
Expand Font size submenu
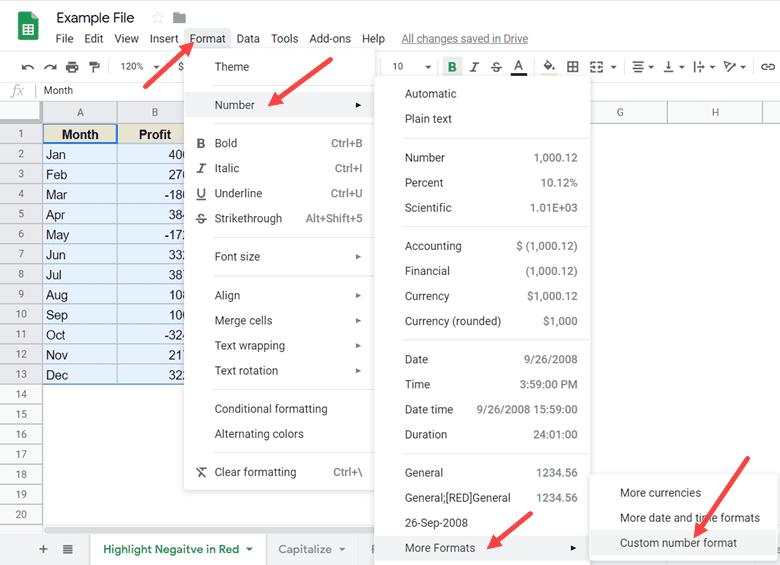[279, 257]
